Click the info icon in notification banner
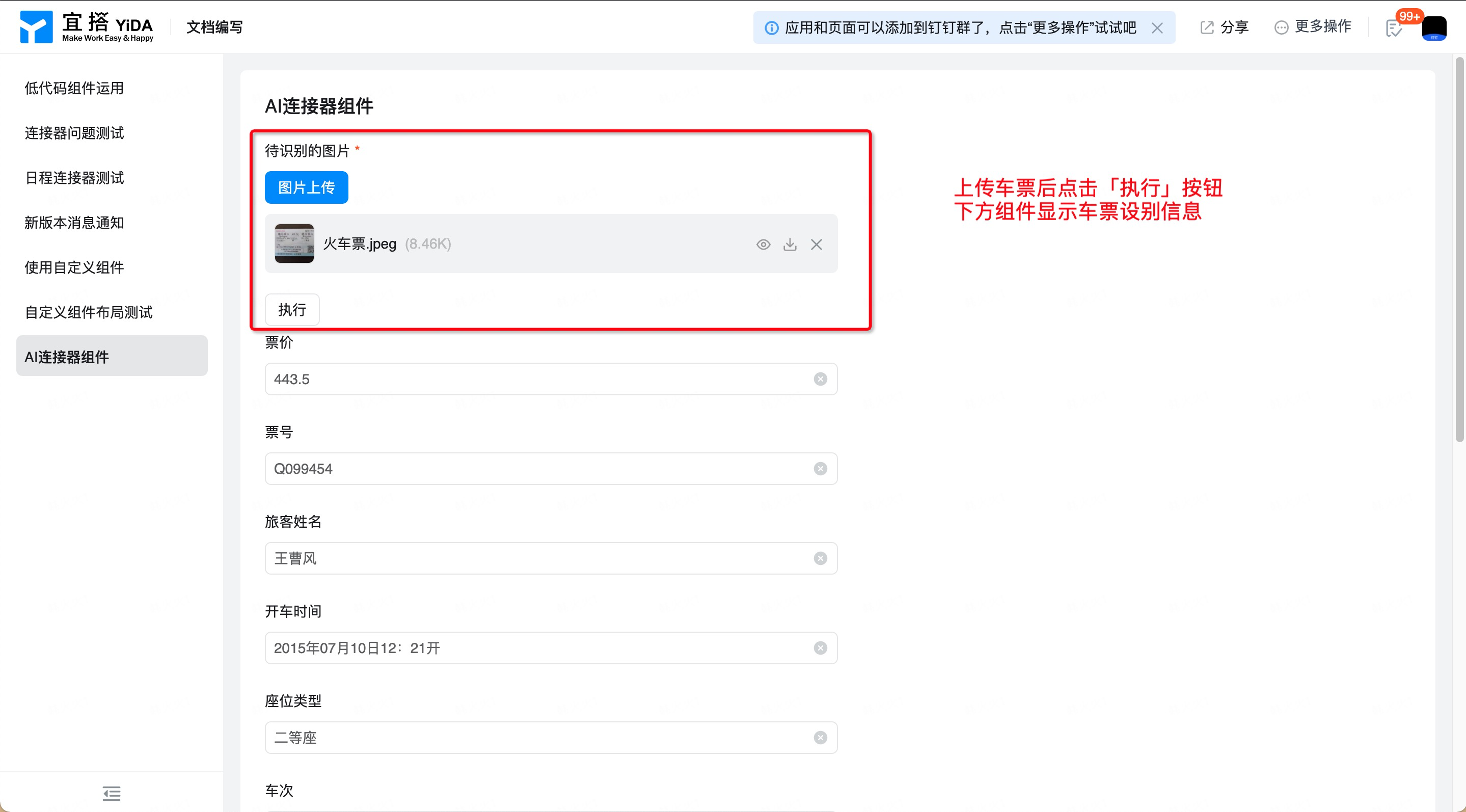Viewport: 1466px width, 812px height. (x=771, y=28)
